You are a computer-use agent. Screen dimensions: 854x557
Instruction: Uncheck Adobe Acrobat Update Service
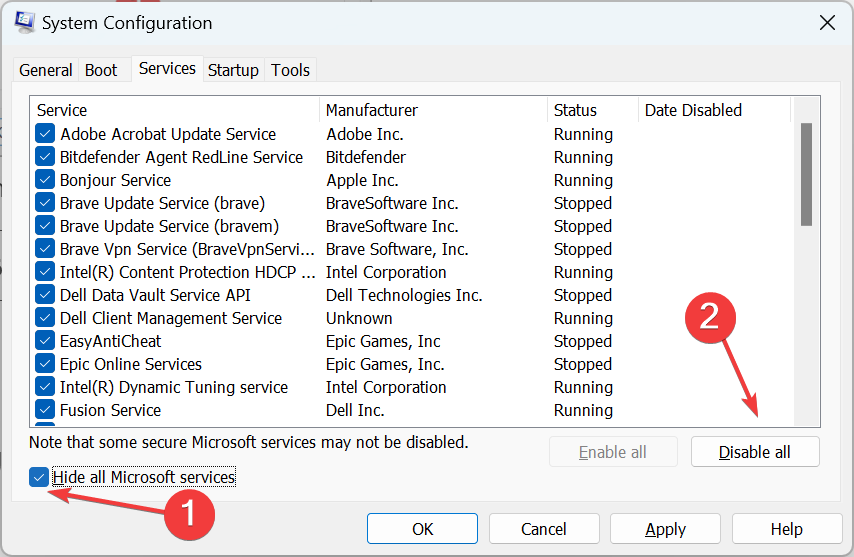pos(45,134)
